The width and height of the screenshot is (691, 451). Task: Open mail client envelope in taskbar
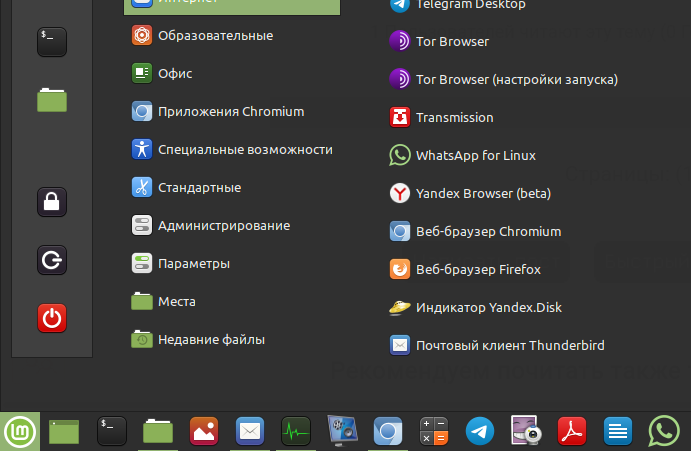point(250,431)
